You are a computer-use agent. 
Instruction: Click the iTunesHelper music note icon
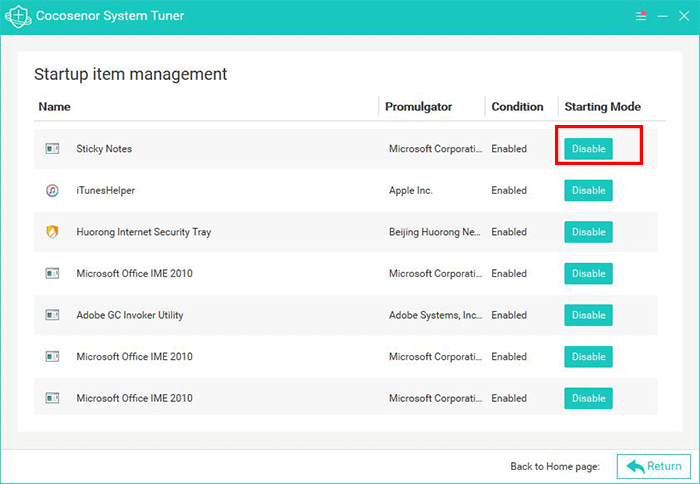[52, 190]
